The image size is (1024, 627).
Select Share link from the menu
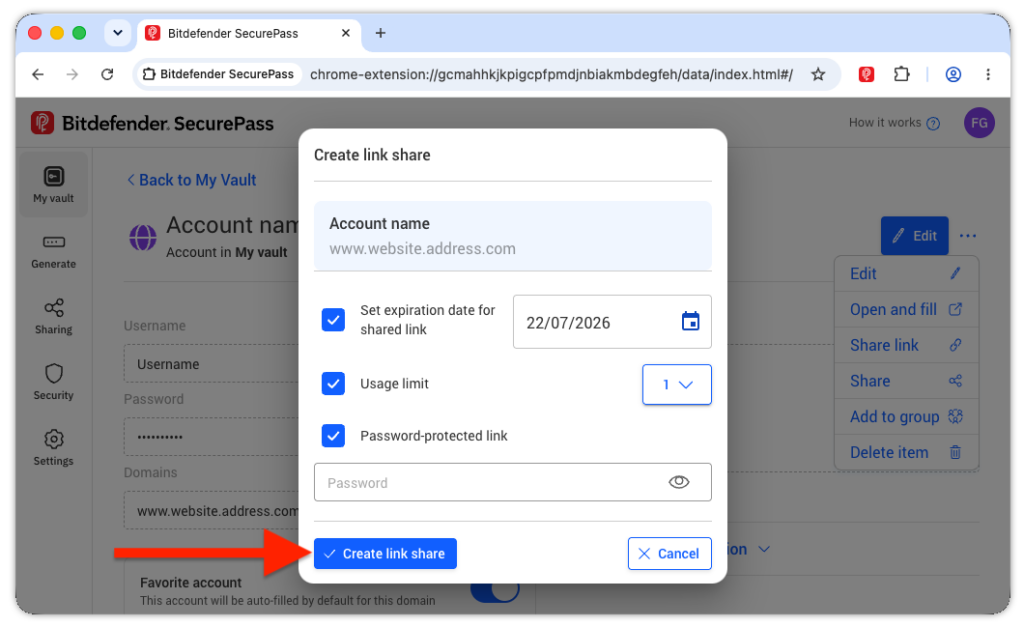pyautogui.click(x=906, y=345)
